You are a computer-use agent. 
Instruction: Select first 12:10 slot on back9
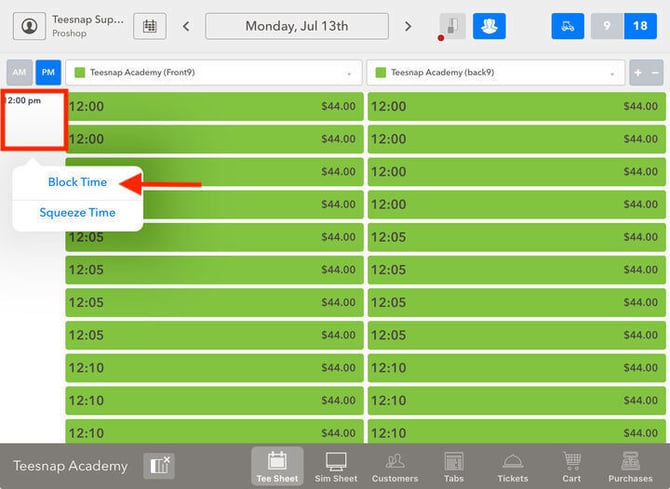[517, 368]
